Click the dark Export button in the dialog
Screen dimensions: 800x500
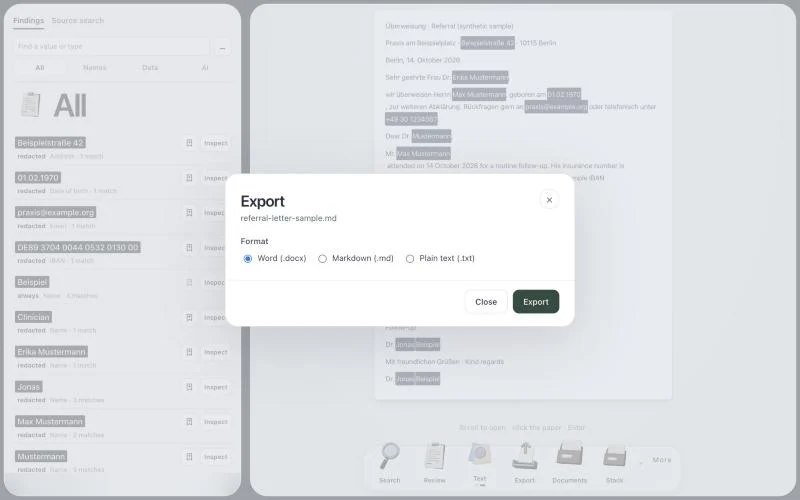pos(536,302)
